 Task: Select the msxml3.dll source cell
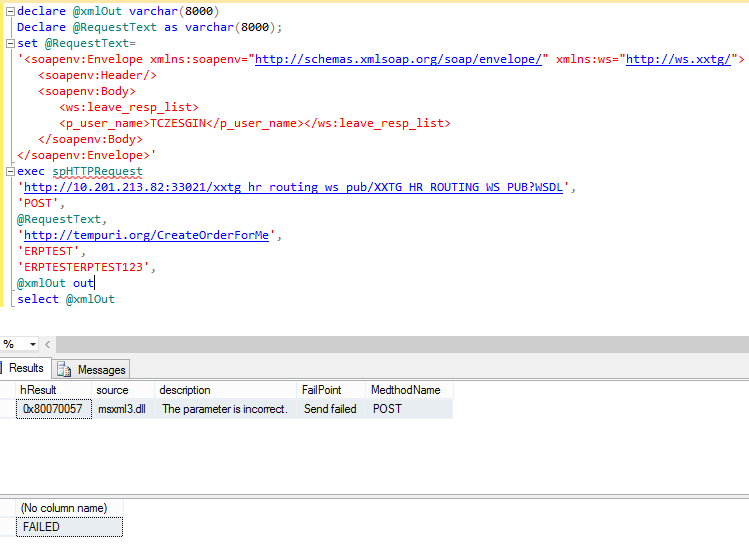click(x=121, y=409)
